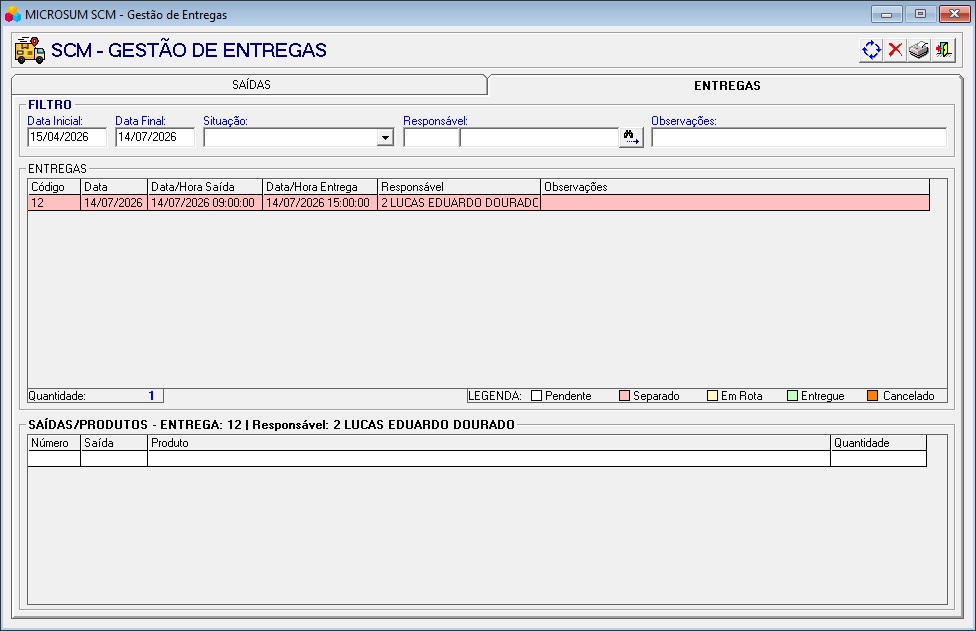Click the Data/Hora Saída column header
Image resolution: width=976 pixels, height=631 pixels.
tap(205, 187)
